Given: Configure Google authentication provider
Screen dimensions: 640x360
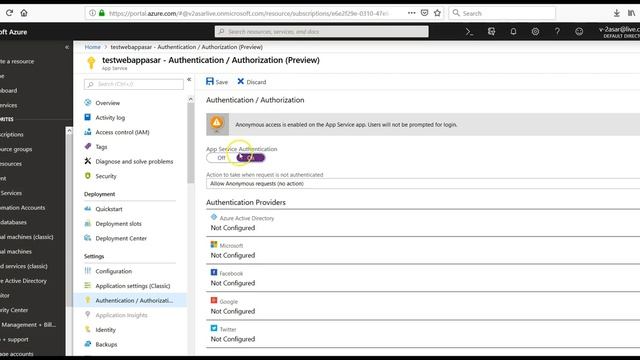Looking at the screenshot, I should pyautogui.click(x=423, y=306).
